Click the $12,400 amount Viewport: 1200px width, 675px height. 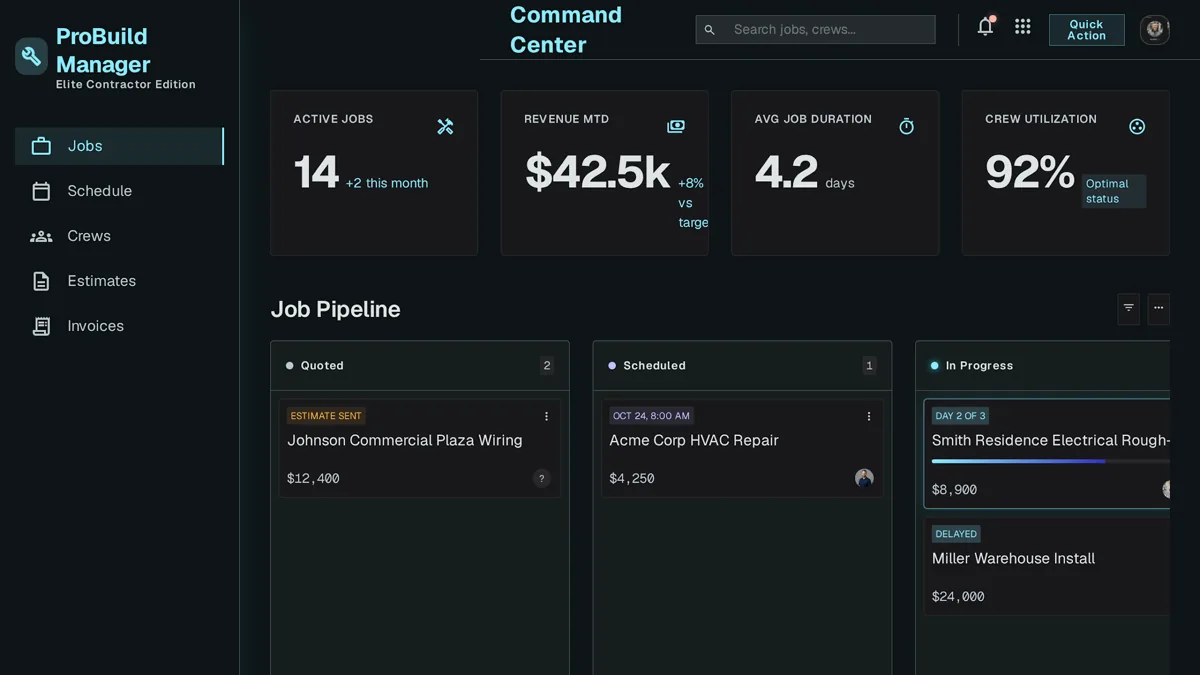(x=313, y=479)
